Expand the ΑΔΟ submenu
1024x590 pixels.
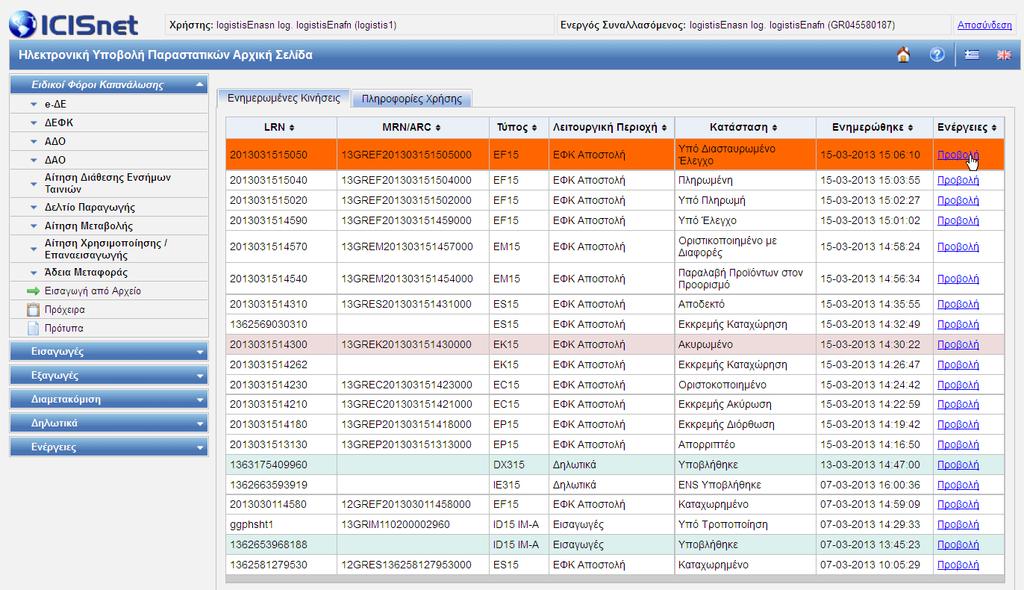click(x=34, y=141)
